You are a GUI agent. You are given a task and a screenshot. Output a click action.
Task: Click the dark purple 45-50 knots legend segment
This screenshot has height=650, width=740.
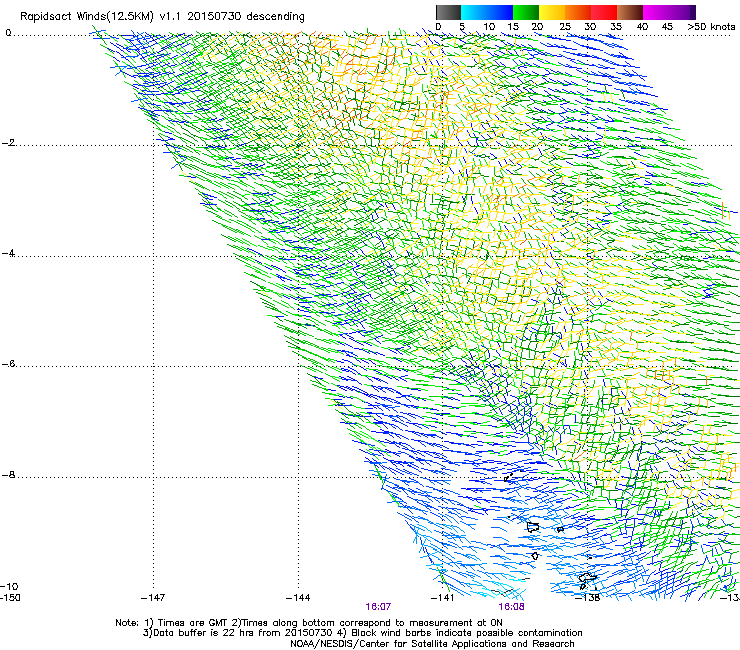tap(682, 12)
